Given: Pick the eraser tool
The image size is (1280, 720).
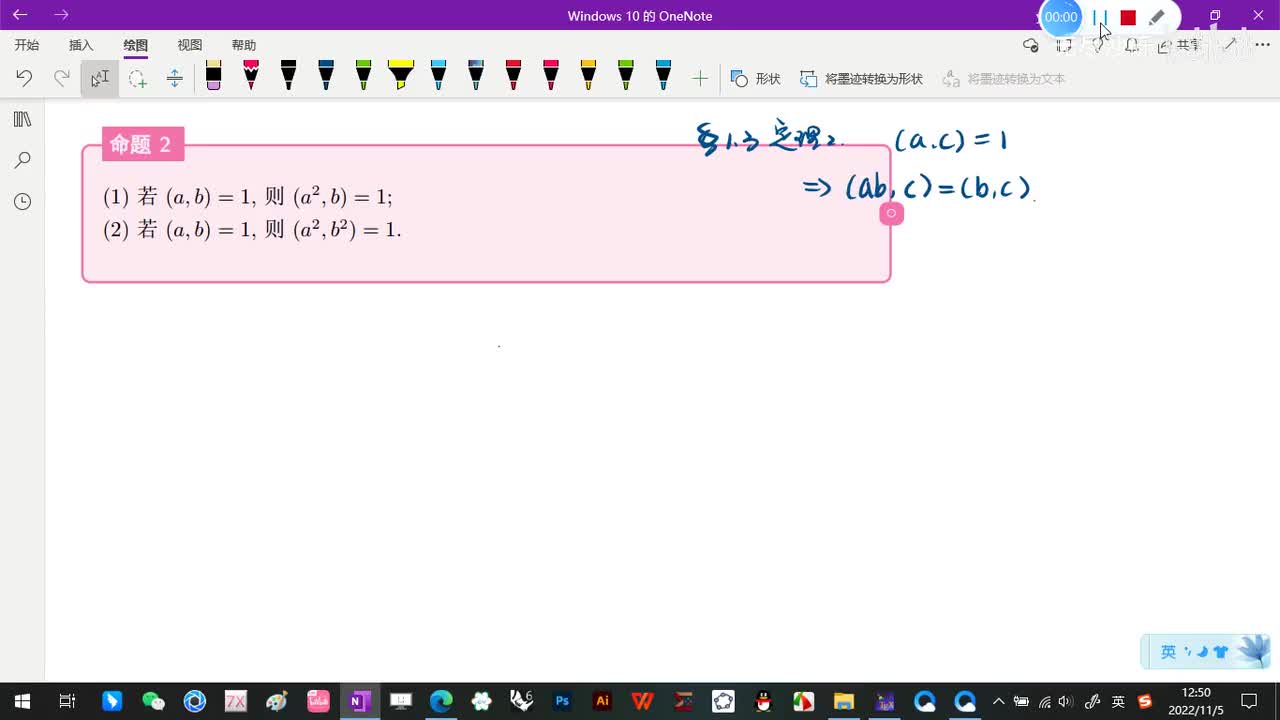Looking at the screenshot, I should [x=213, y=76].
